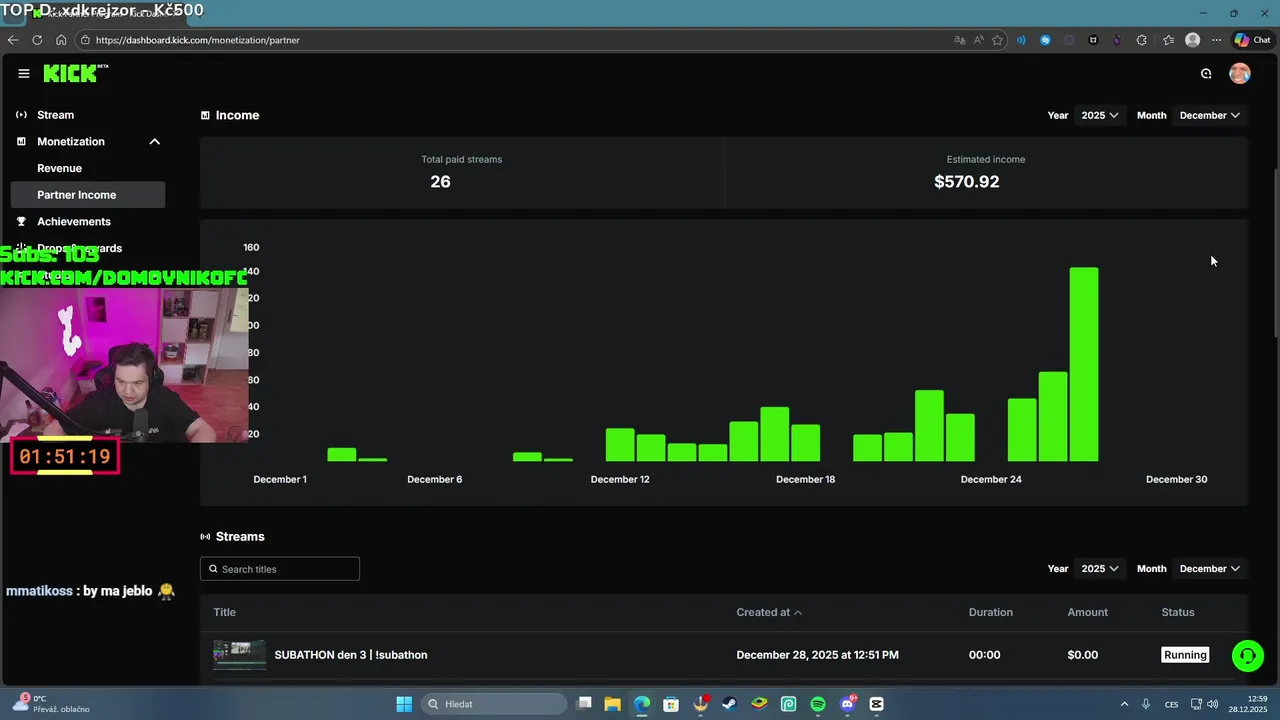Open the Kick notifications icon
This screenshot has height=720, width=1280.
1206,73
